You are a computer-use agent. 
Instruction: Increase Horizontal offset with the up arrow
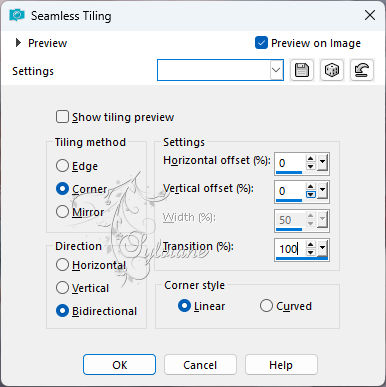tap(311, 159)
